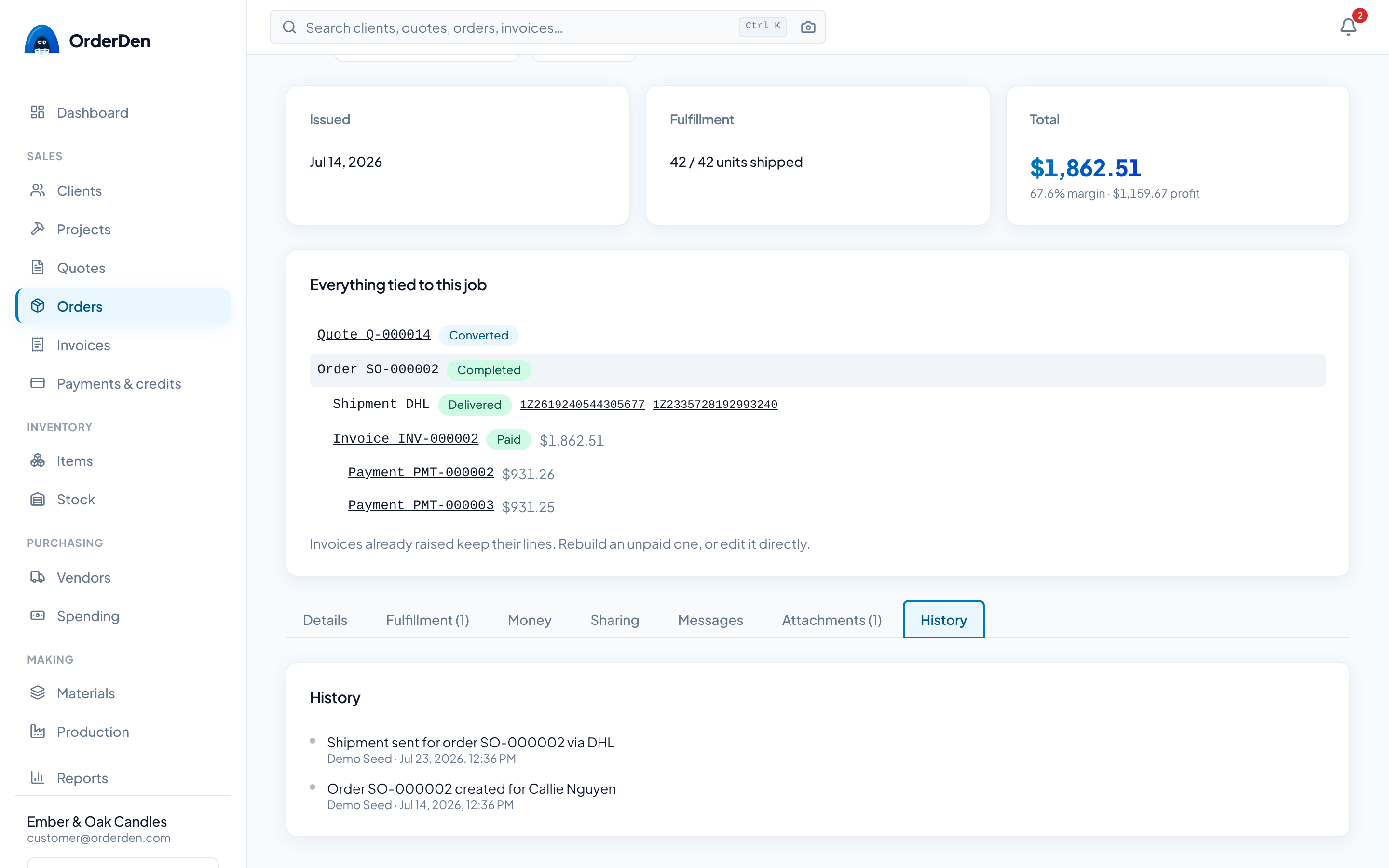The height and width of the screenshot is (868, 1389).
Task: Click the Paid invoice status badge
Action: click(x=508, y=439)
